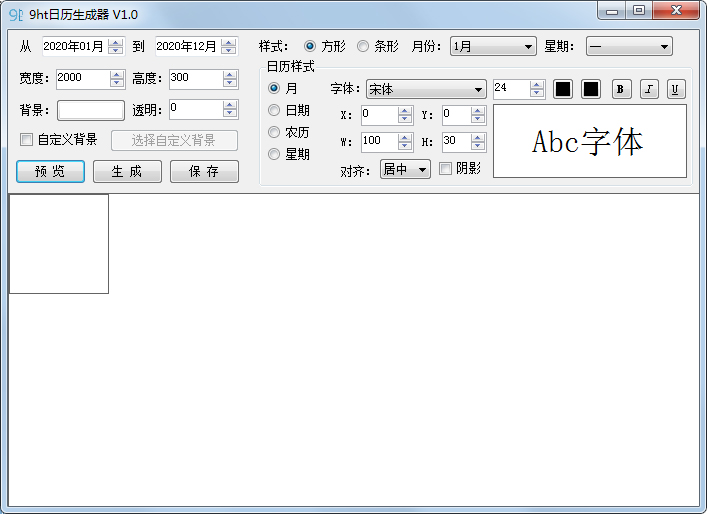Viewport: 707px width, 514px height.
Task: Decrease the 宽度 width value
Action: [117, 83]
